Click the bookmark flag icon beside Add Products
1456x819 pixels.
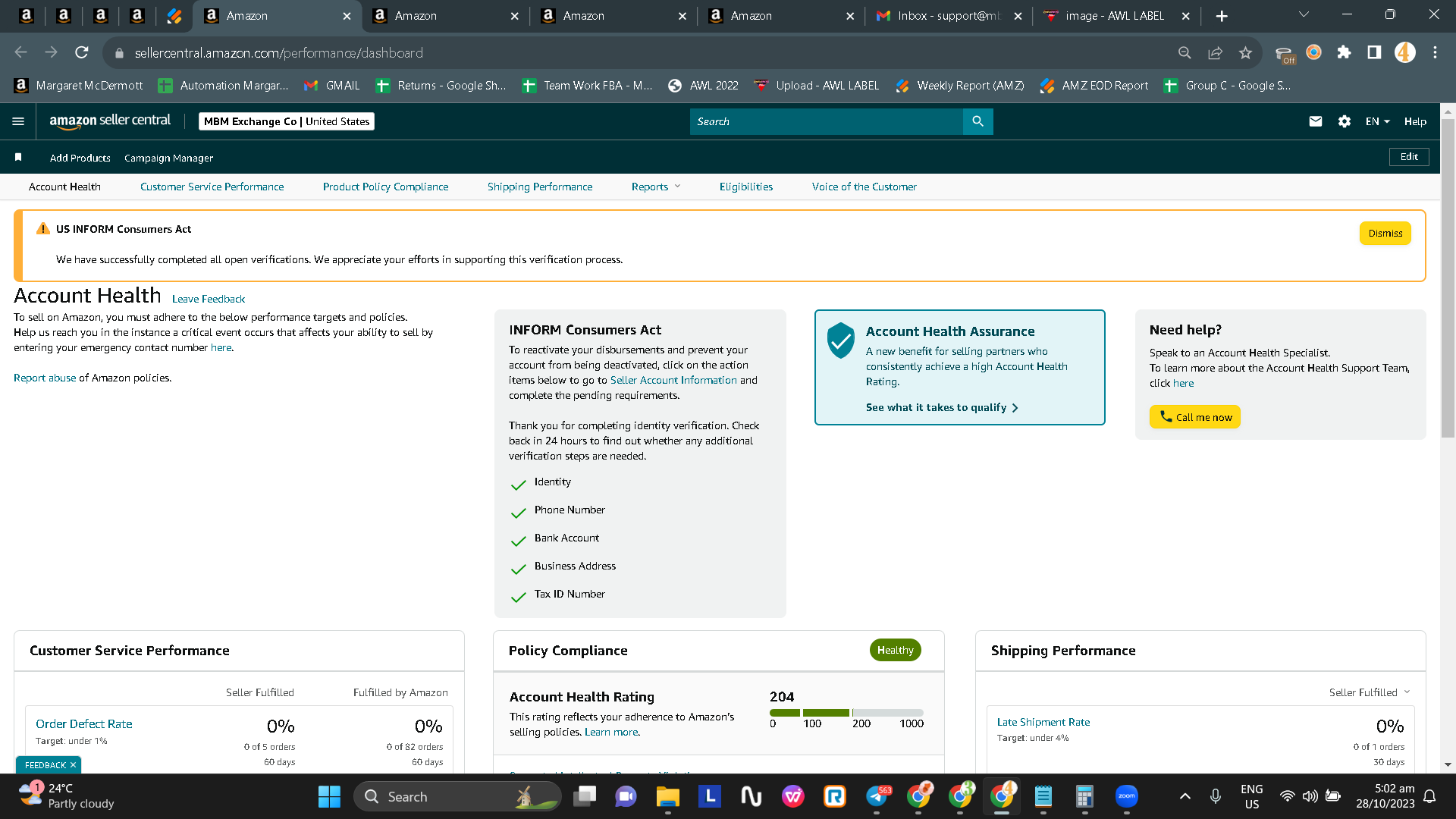coord(18,157)
